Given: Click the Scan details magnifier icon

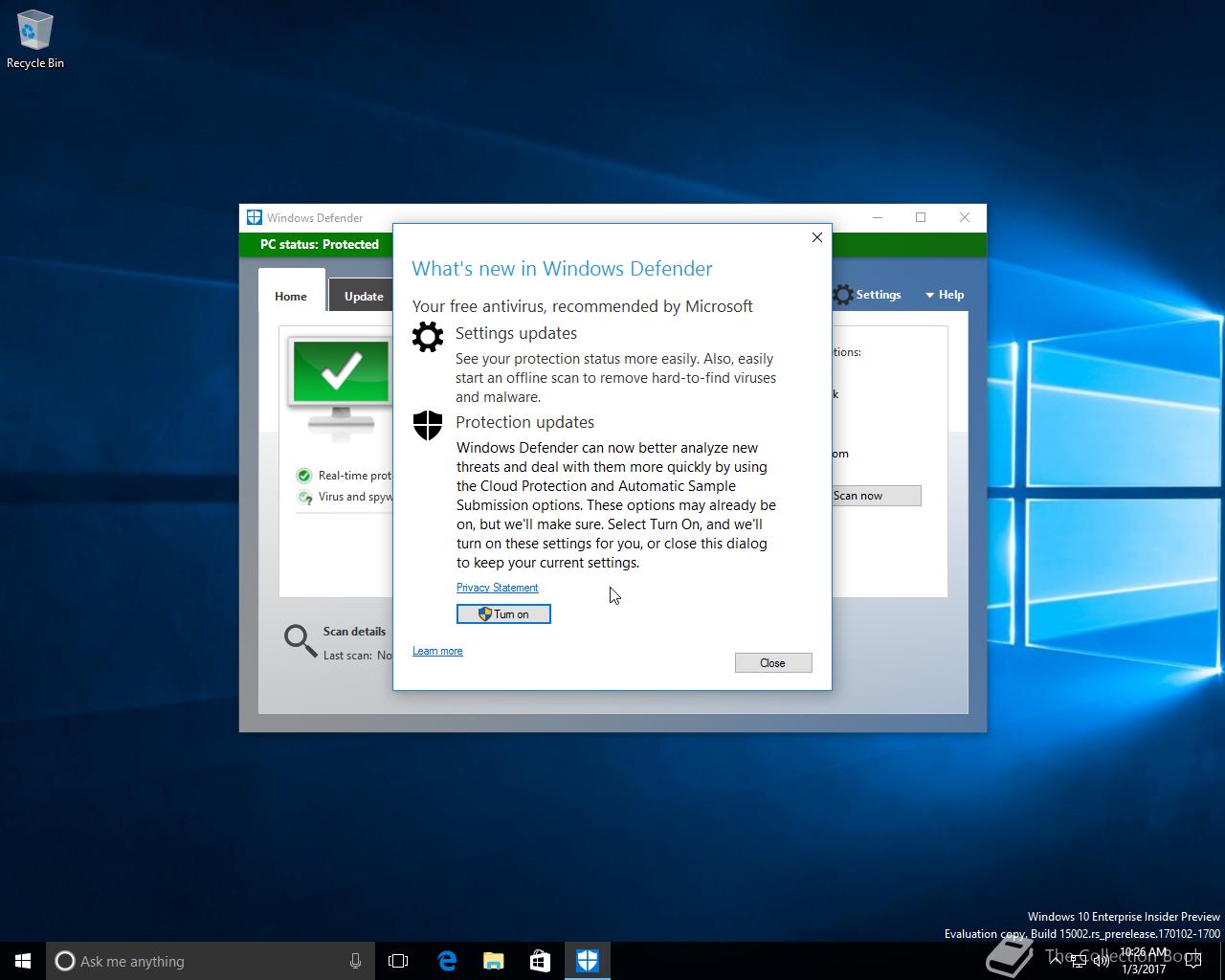Looking at the screenshot, I should 301,641.
